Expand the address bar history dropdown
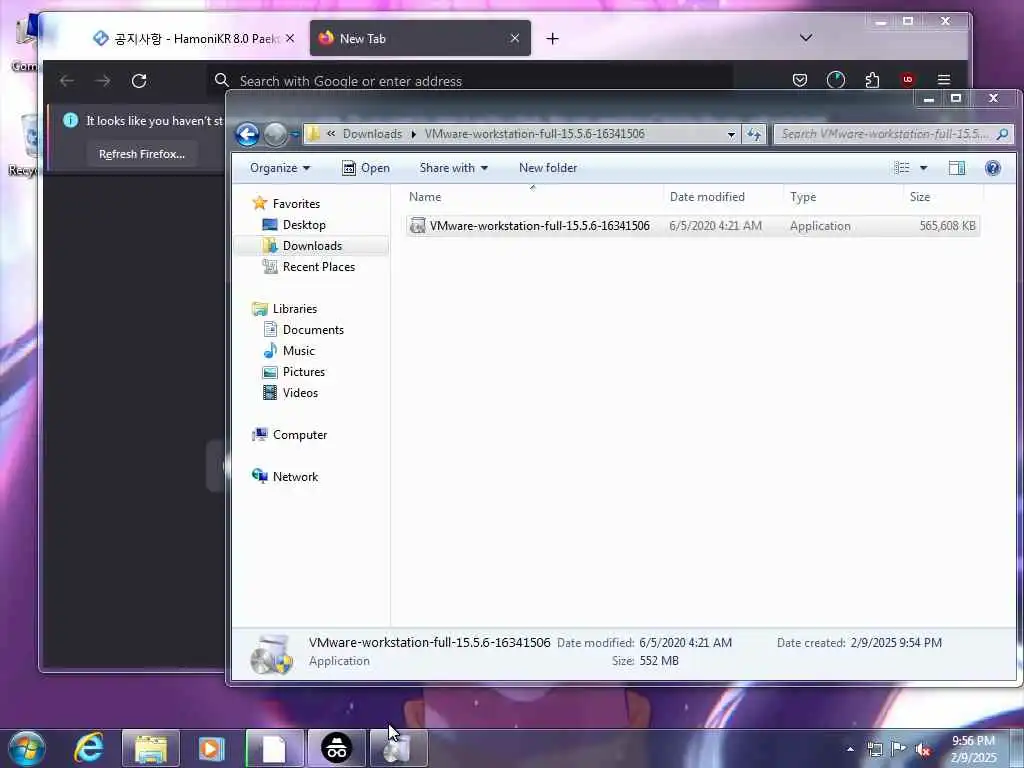The image size is (1024, 768). (x=731, y=135)
